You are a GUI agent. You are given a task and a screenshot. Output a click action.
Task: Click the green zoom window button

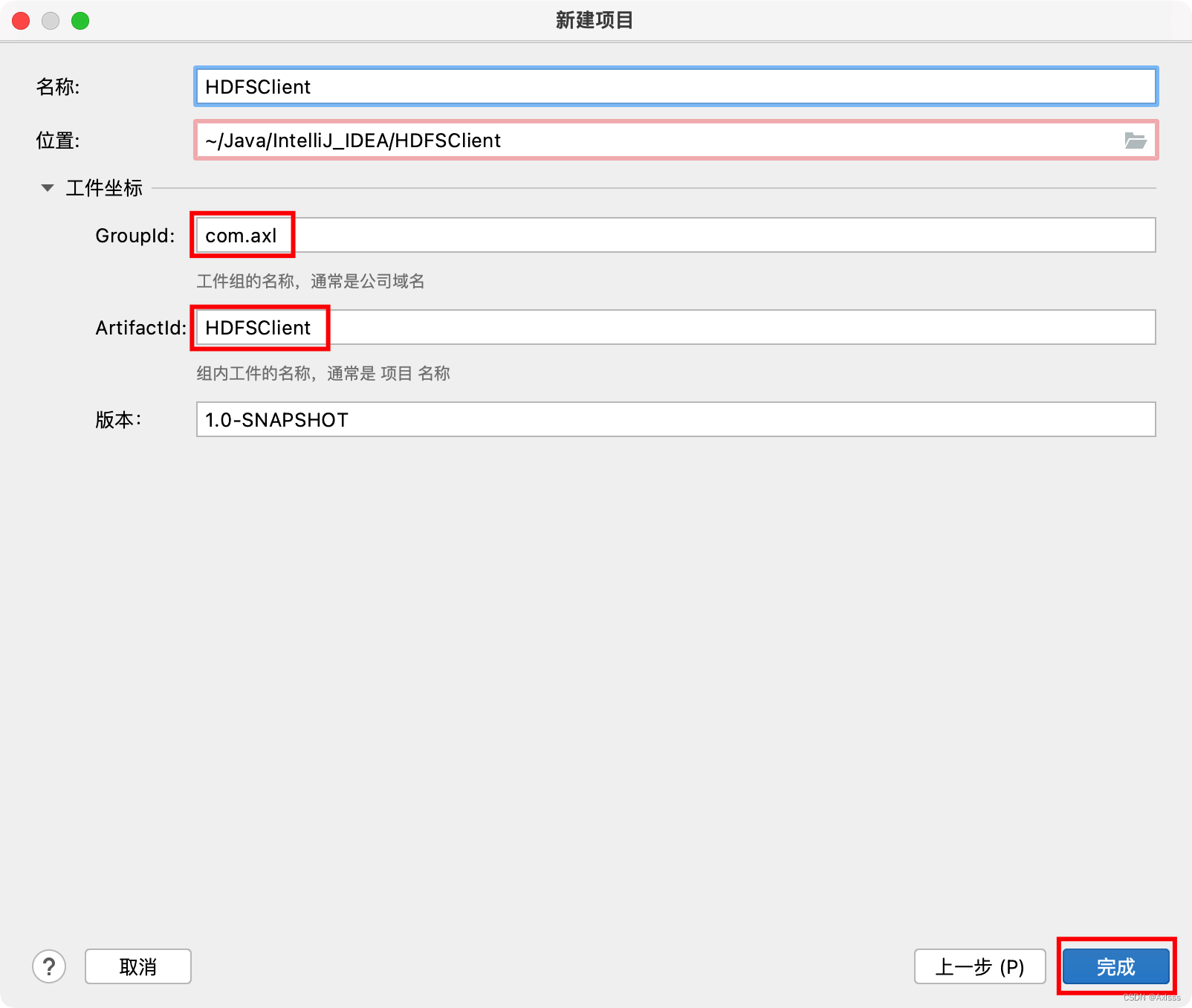point(80,21)
